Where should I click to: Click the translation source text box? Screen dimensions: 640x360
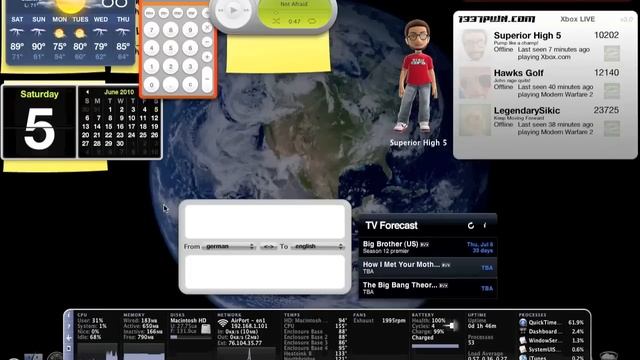[265, 222]
